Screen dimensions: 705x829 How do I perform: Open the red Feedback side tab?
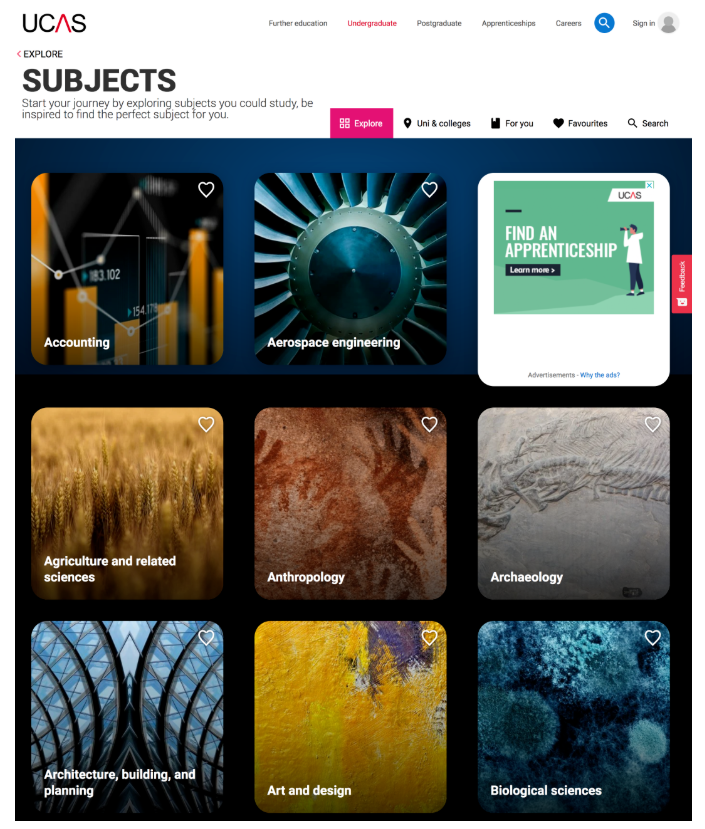point(682,284)
